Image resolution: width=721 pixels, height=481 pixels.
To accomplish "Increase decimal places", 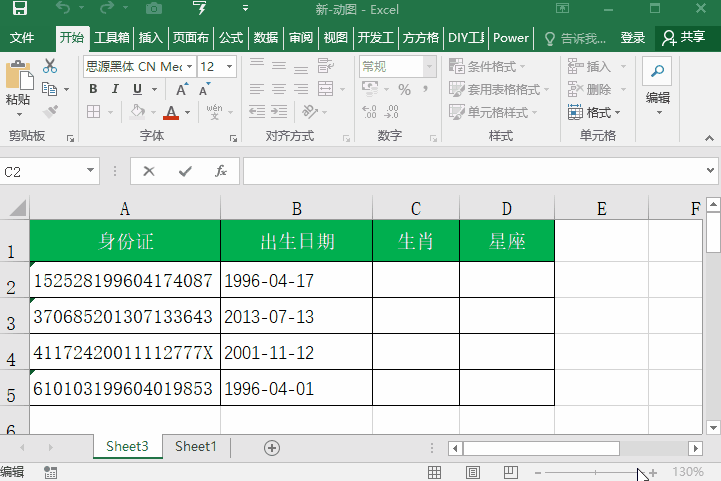I will click(x=369, y=111).
